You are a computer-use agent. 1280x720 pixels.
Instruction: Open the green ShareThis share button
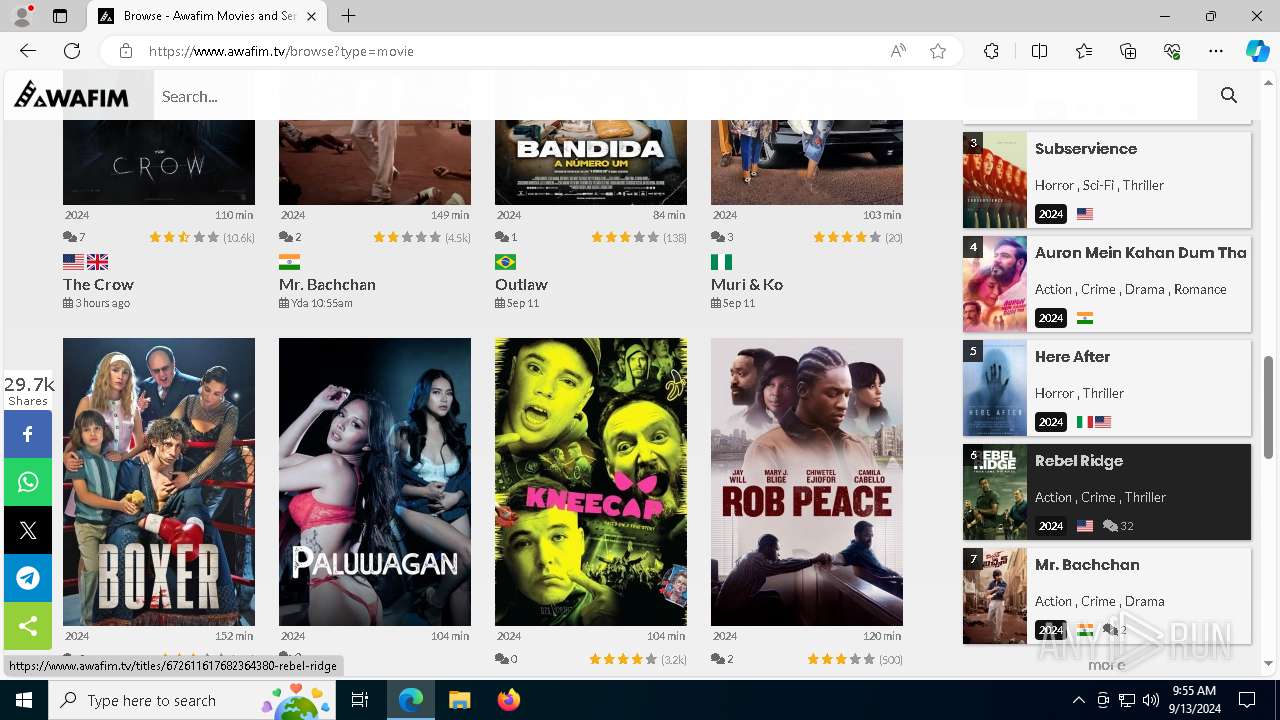pyautogui.click(x=28, y=626)
